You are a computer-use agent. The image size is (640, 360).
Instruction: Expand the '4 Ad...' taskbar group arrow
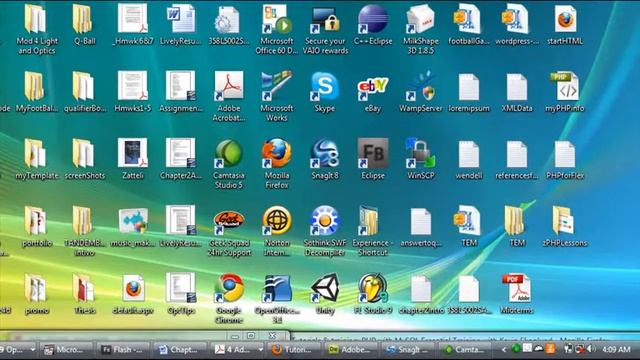click(x=260, y=350)
